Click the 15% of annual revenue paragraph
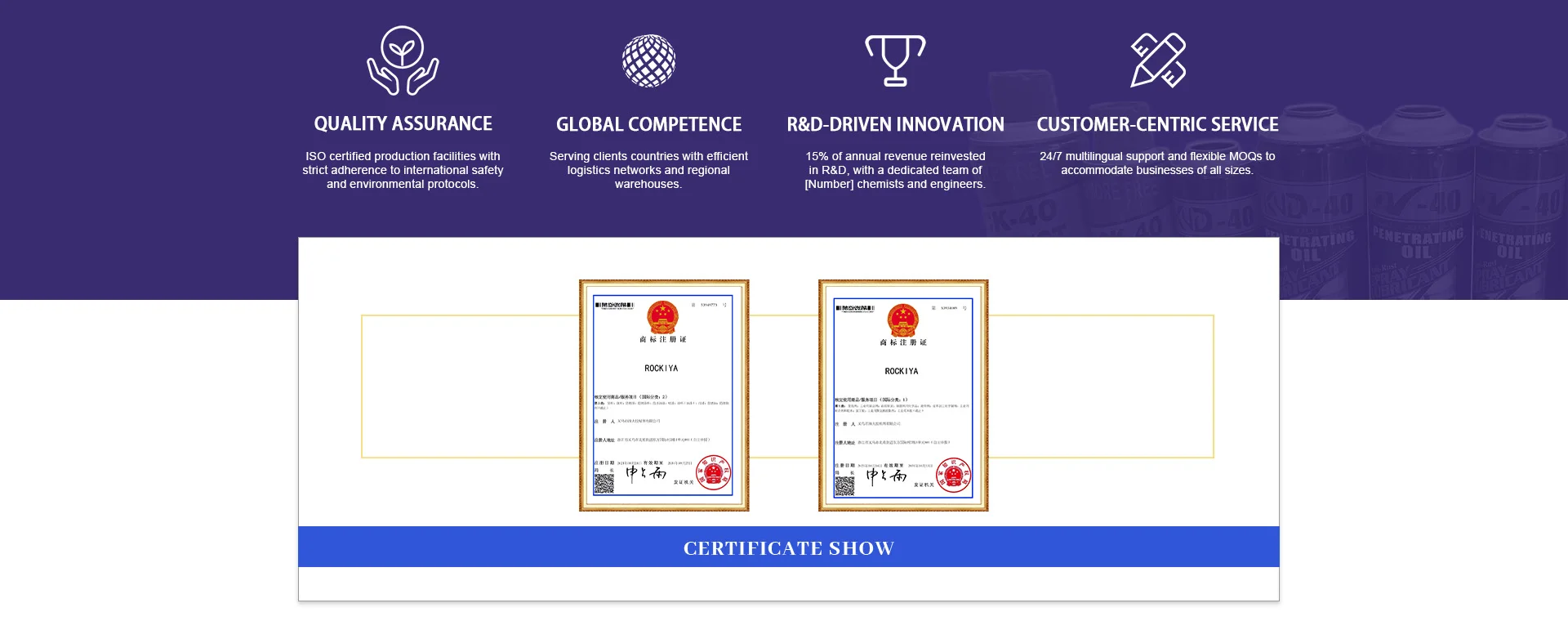Viewport: 1568px width, 639px height. [895, 170]
